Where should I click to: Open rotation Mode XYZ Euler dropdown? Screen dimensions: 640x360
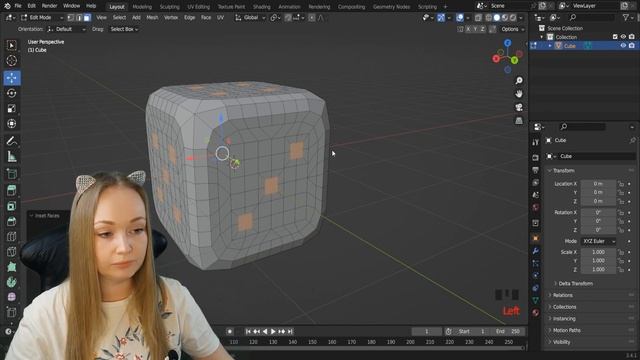click(599, 241)
